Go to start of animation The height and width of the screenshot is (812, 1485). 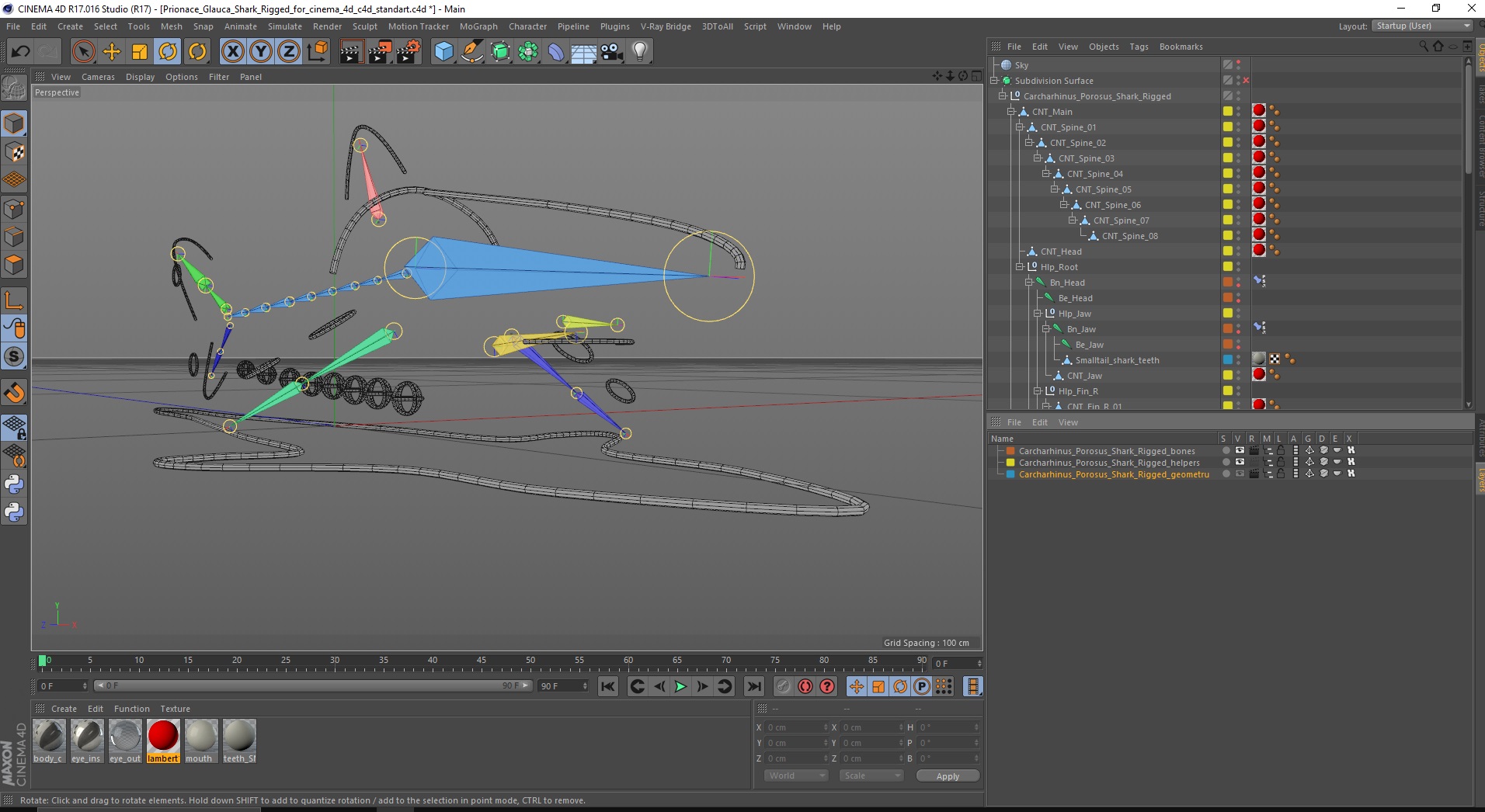[x=608, y=686]
